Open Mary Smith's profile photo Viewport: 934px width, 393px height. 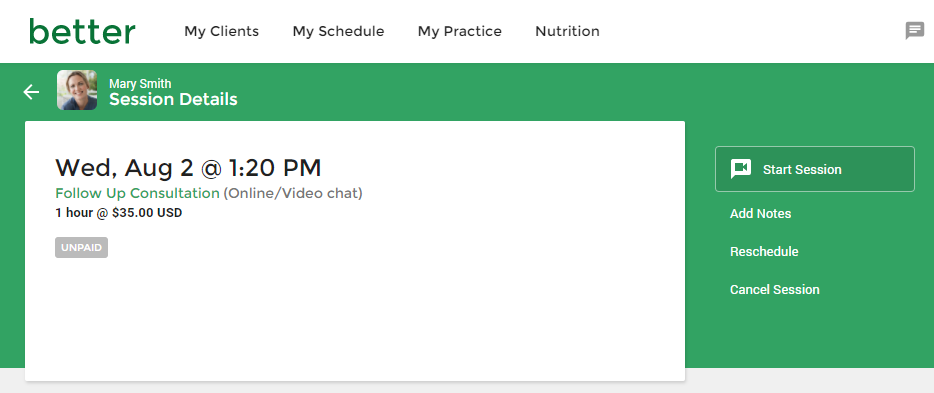coord(77,90)
